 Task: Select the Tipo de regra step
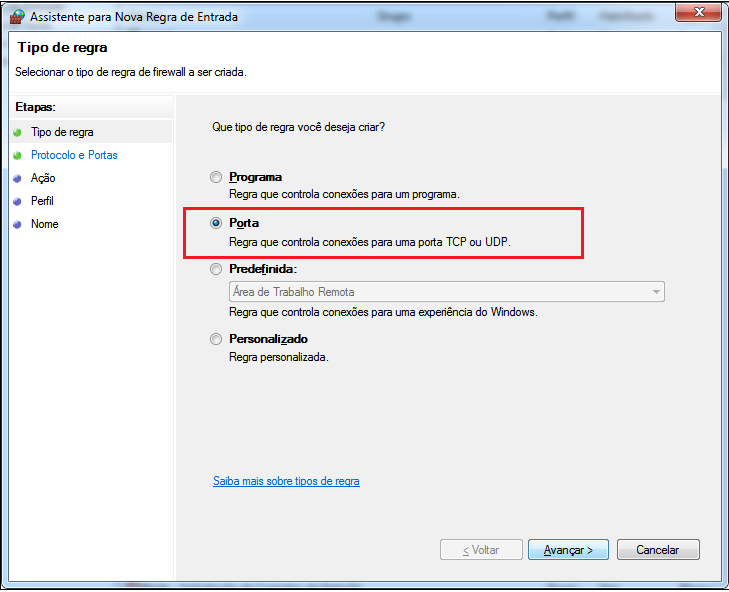pyautogui.click(x=62, y=132)
